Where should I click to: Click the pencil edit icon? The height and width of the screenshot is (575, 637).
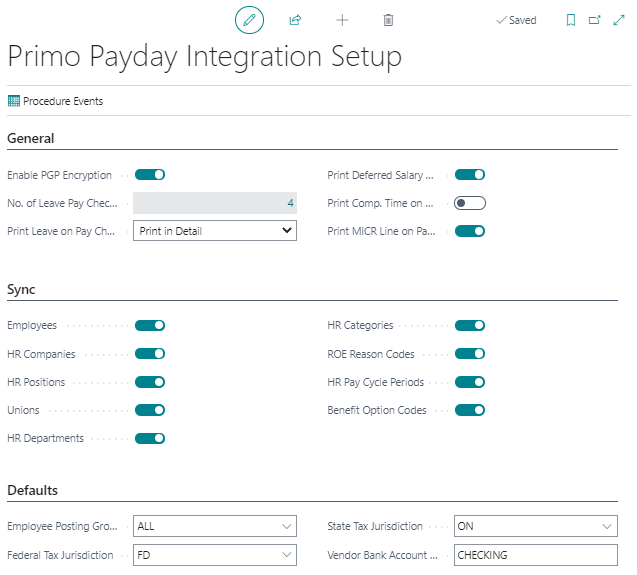coord(249,20)
